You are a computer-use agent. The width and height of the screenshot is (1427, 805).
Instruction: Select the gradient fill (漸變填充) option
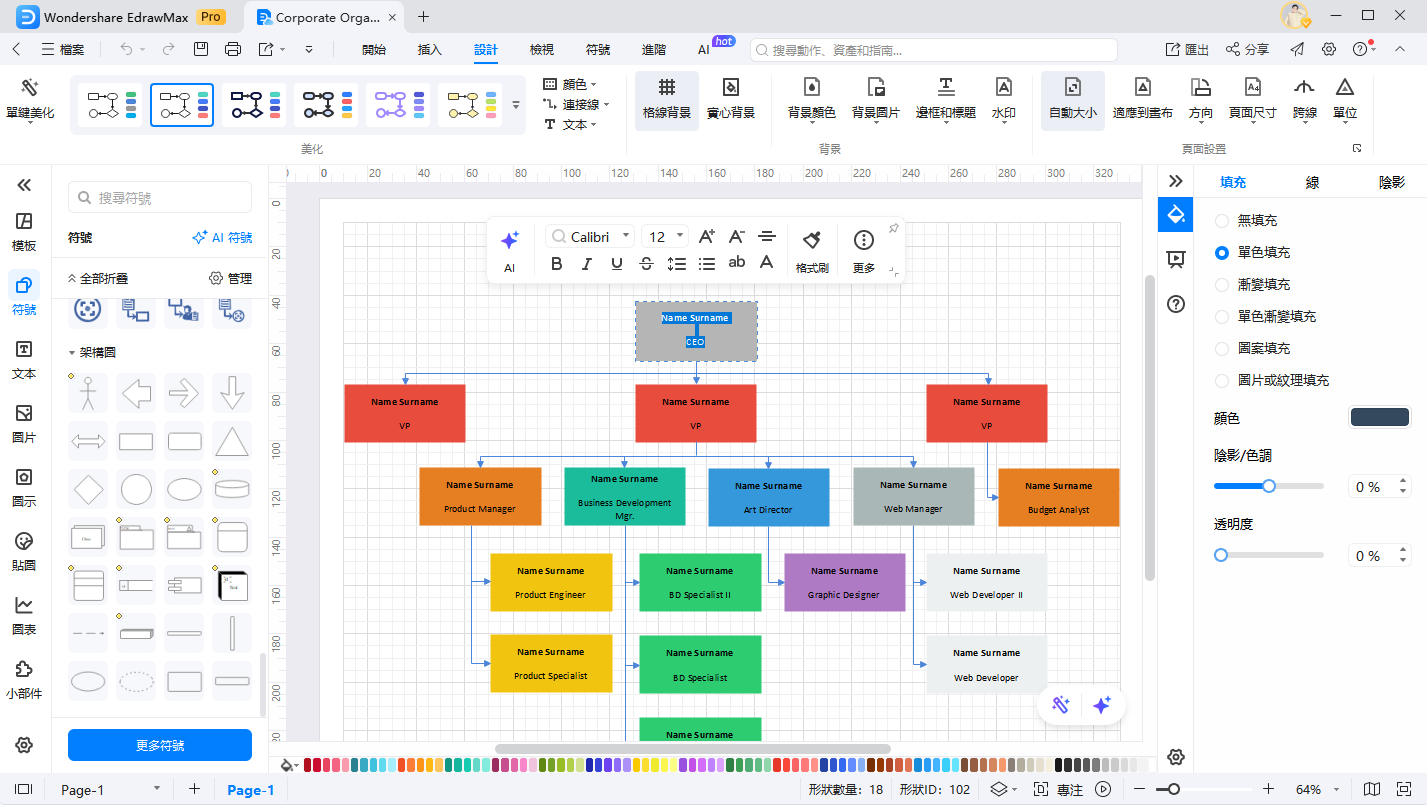[1221, 284]
